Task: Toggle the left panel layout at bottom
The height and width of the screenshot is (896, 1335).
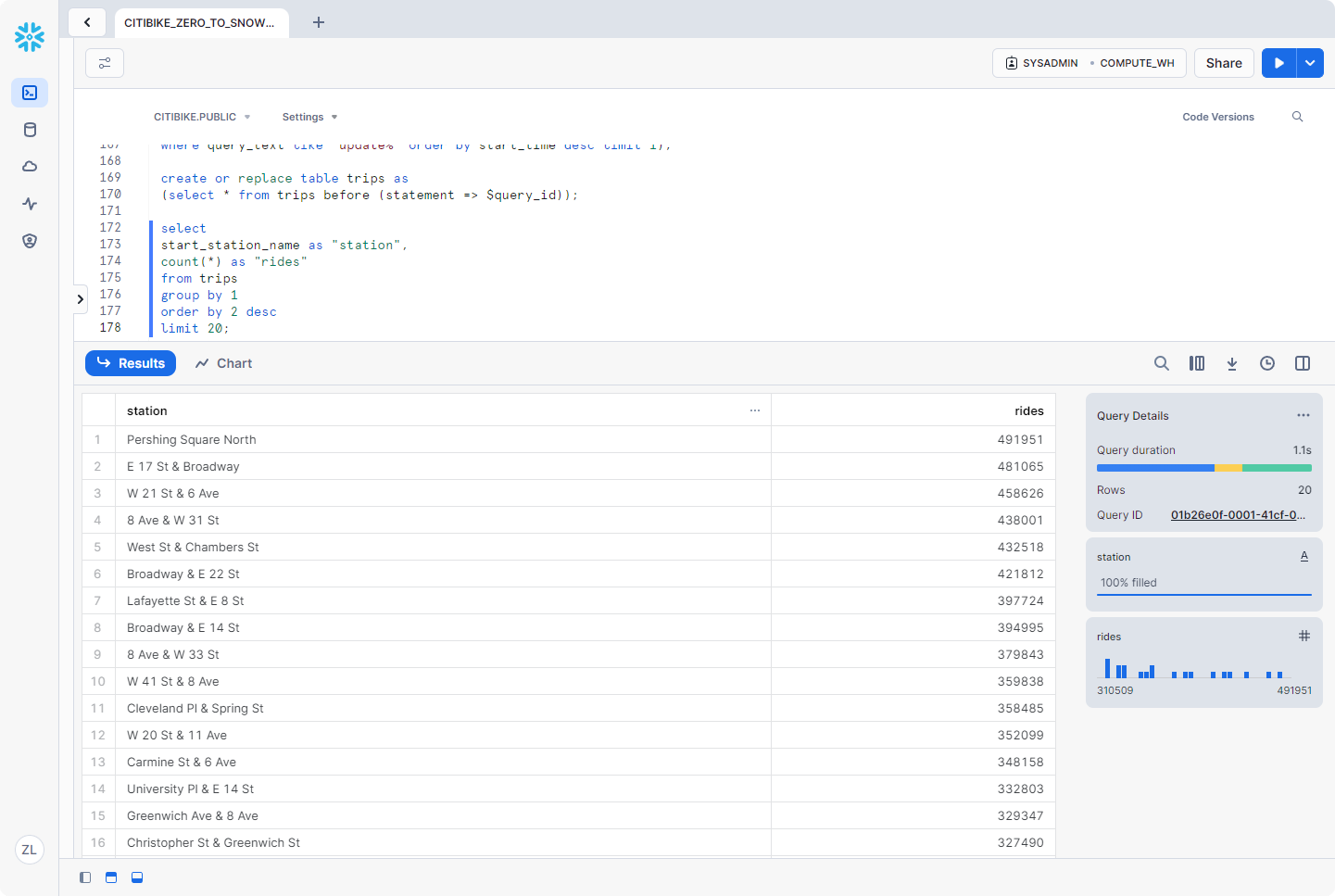Action: (85, 877)
